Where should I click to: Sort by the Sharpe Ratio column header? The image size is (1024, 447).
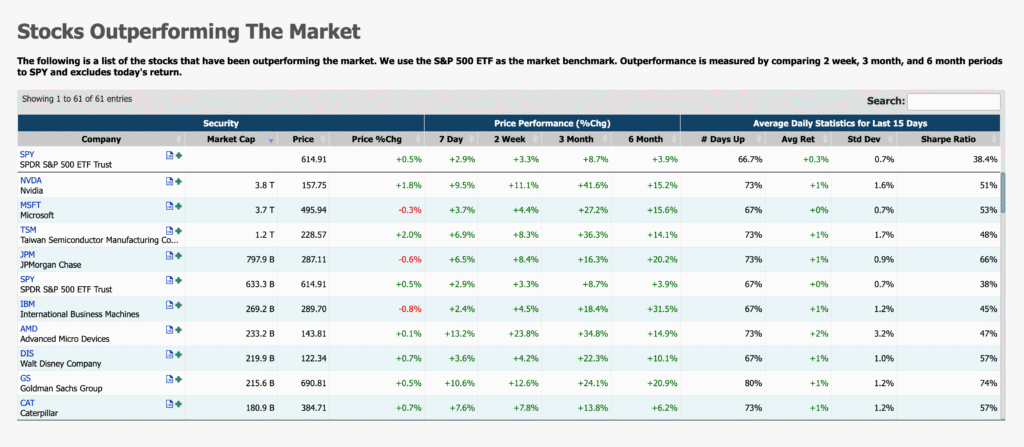point(948,139)
